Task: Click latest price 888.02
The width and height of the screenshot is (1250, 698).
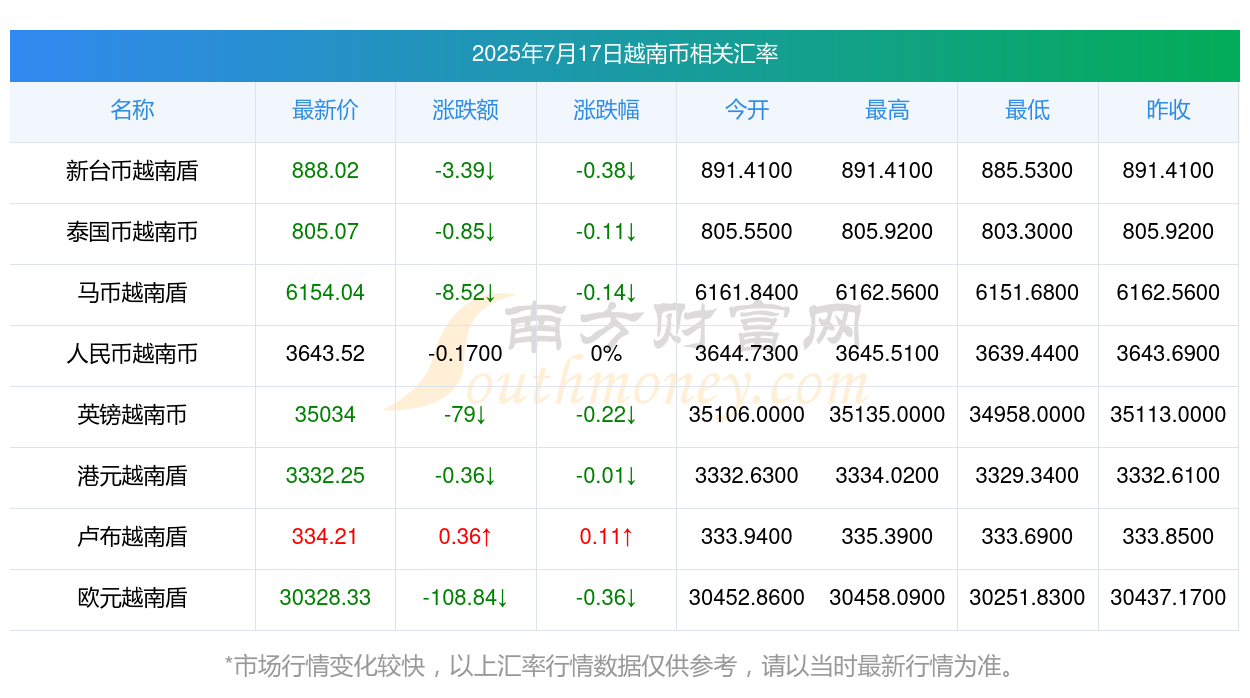Action: [325, 171]
